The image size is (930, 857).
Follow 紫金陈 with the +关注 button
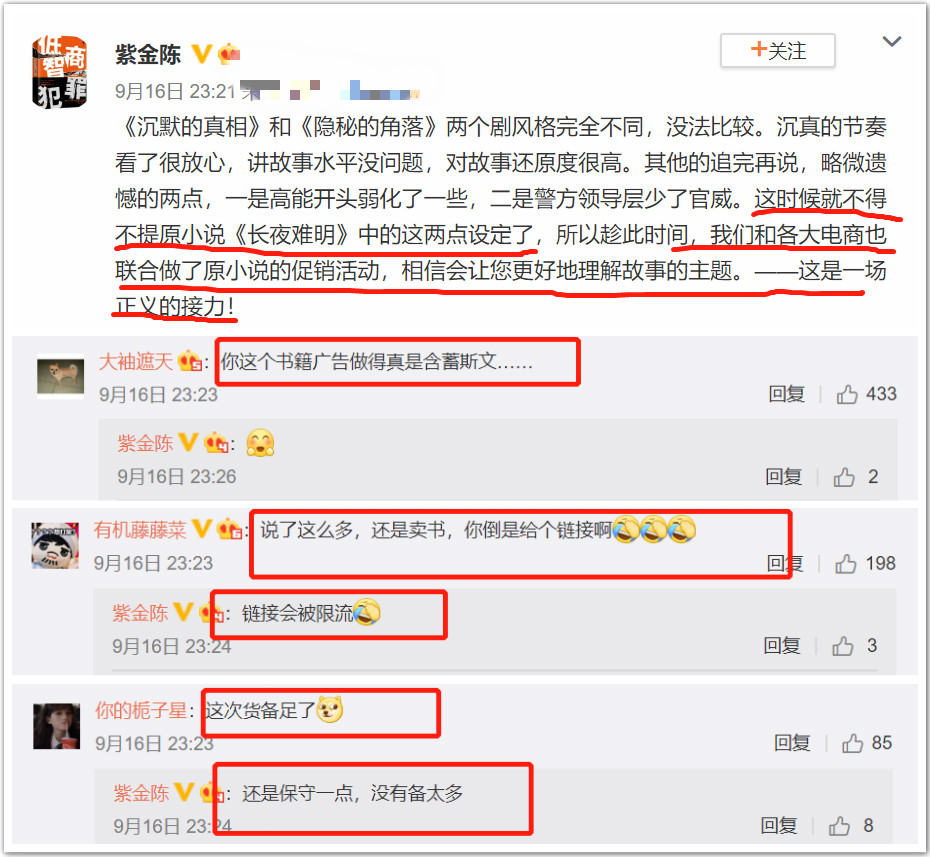click(x=778, y=50)
